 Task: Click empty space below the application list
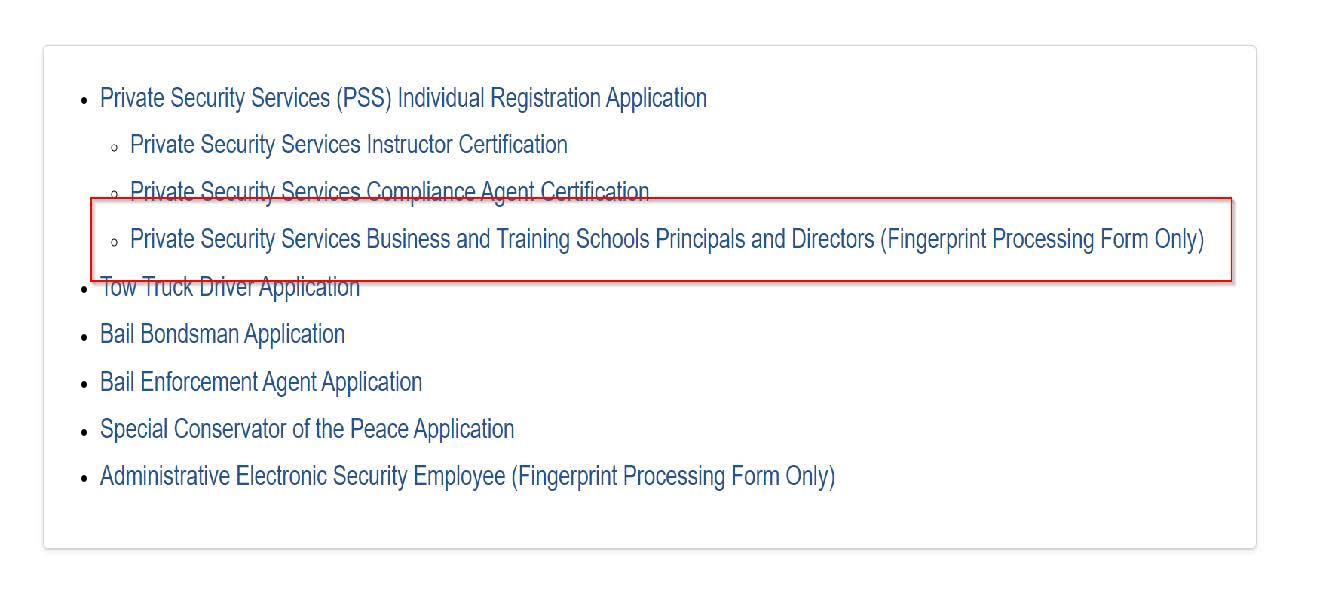[x=650, y=520]
